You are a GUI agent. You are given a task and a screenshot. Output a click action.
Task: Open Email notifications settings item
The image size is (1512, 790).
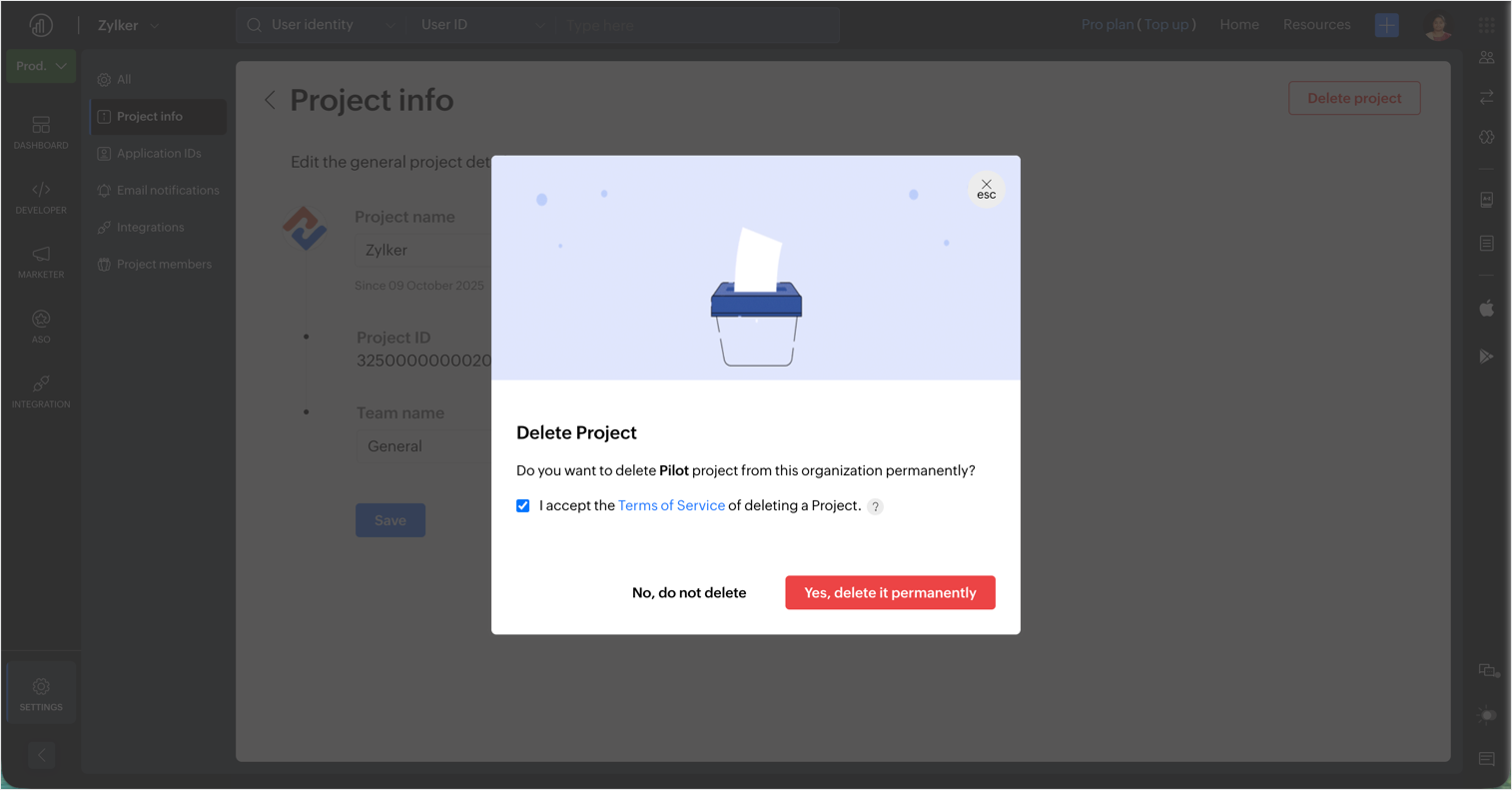168,190
